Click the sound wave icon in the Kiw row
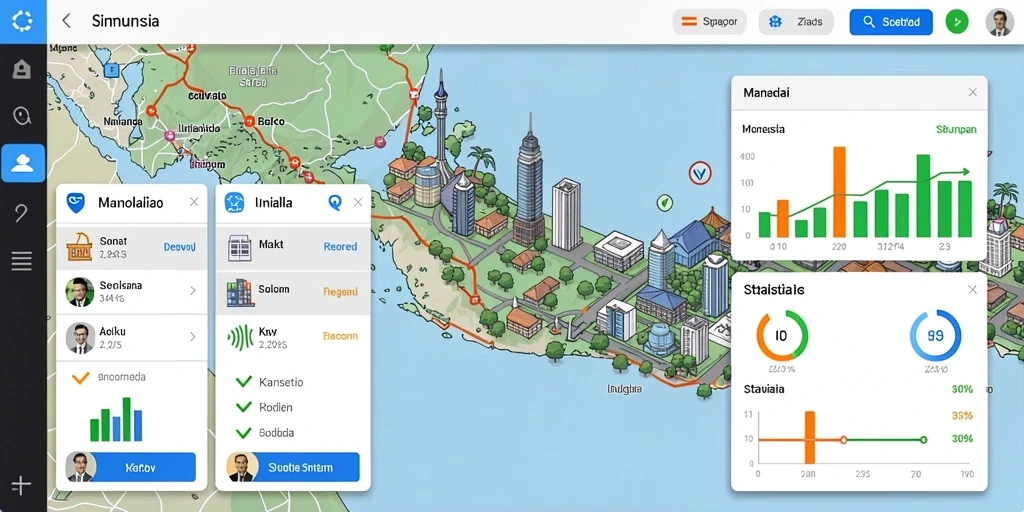Viewport: 1024px width, 512px height. tap(240, 337)
